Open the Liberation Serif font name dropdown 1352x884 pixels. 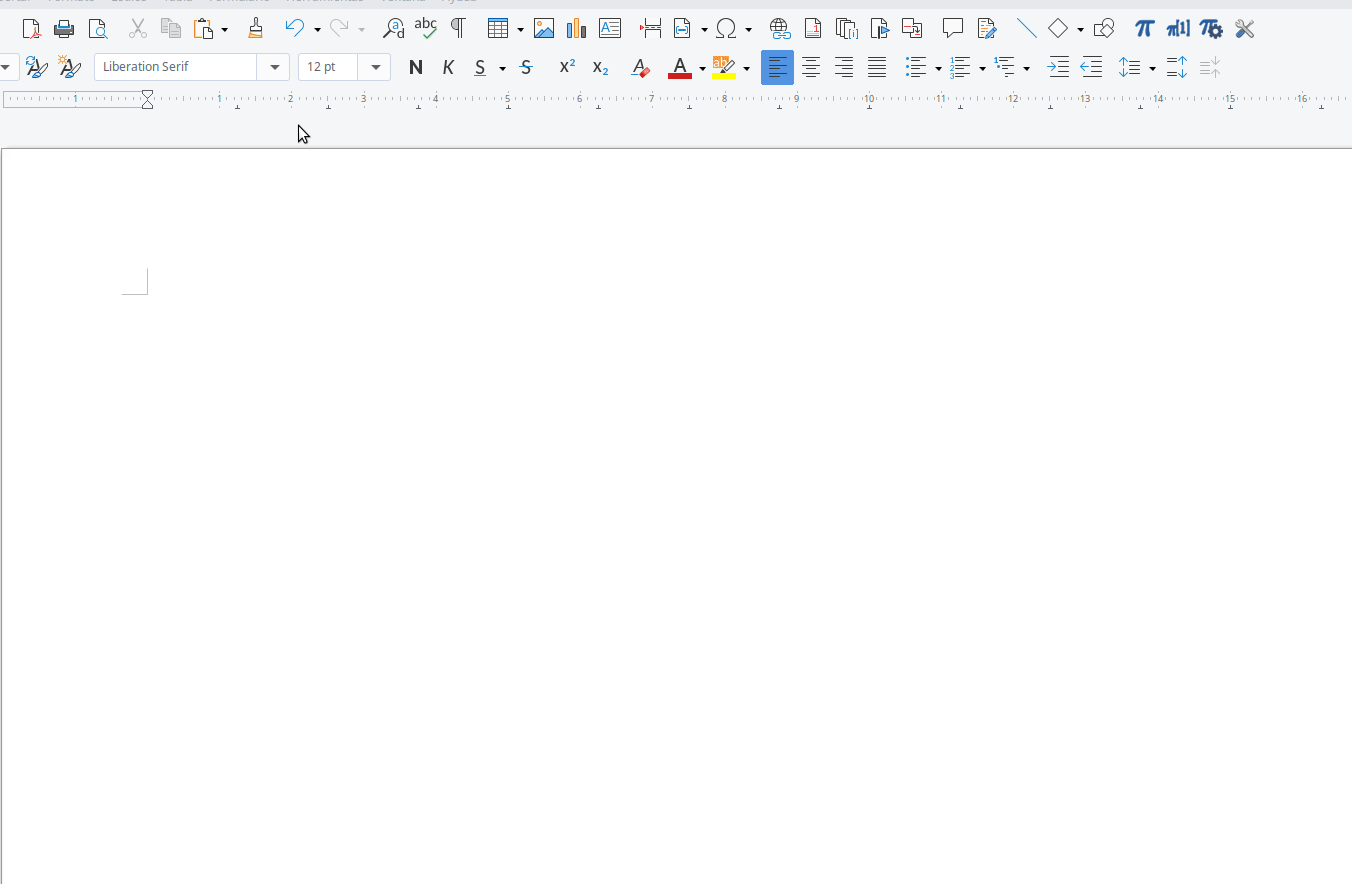[x=274, y=67]
